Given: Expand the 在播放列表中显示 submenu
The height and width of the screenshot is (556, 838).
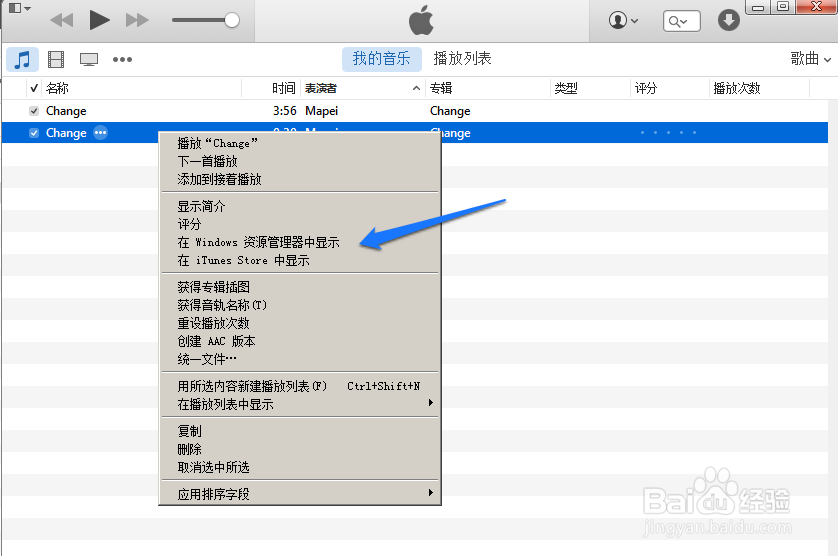Looking at the screenshot, I should tap(300, 405).
